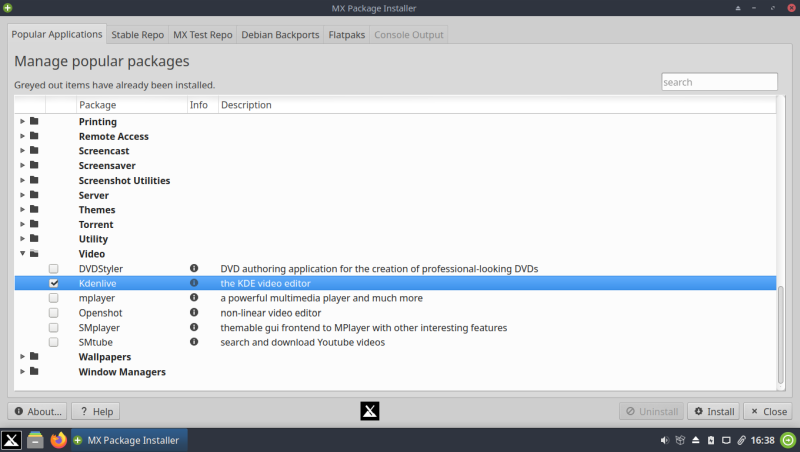The image size is (800, 452).
Task: Click the paperclip tray icon
Action: click(741, 440)
